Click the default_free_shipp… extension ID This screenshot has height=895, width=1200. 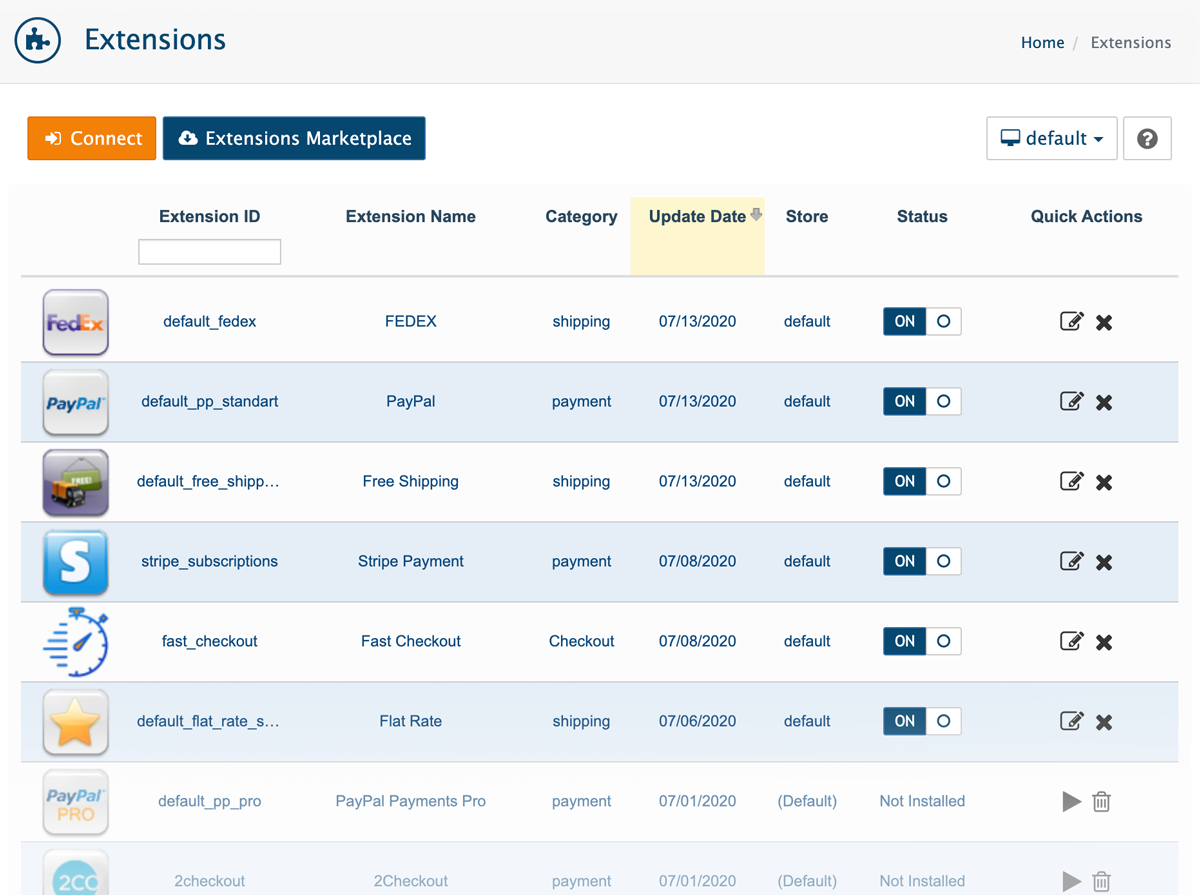[208, 481]
